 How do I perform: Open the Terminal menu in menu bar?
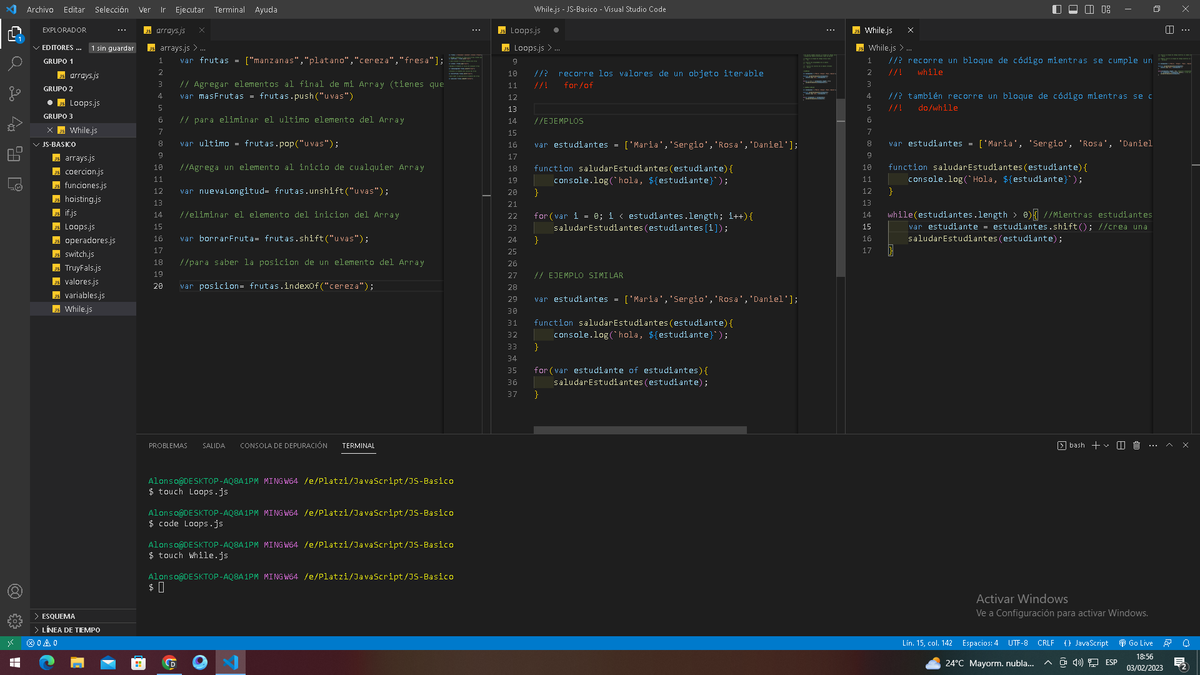tap(229, 9)
